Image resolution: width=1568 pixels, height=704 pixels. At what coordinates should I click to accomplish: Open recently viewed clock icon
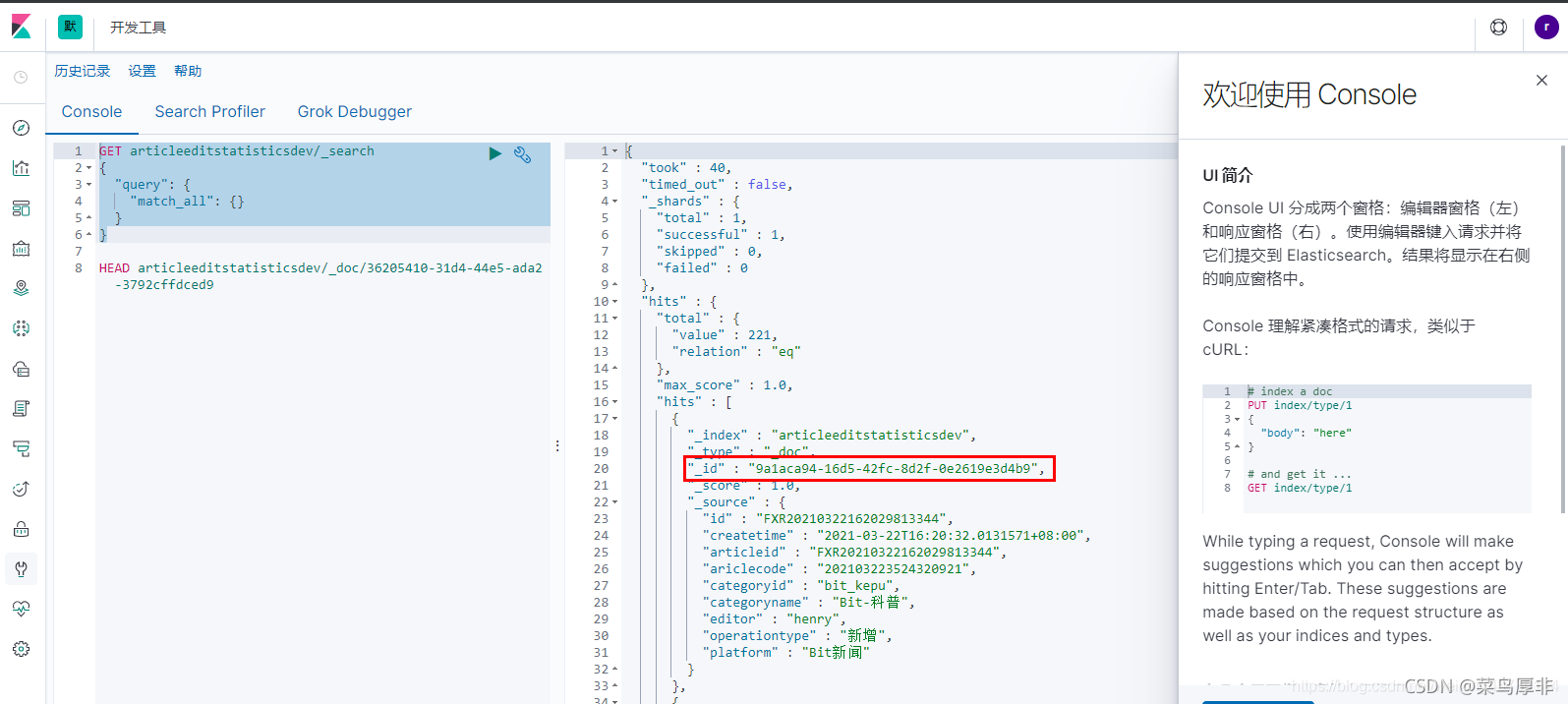coord(21,77)
